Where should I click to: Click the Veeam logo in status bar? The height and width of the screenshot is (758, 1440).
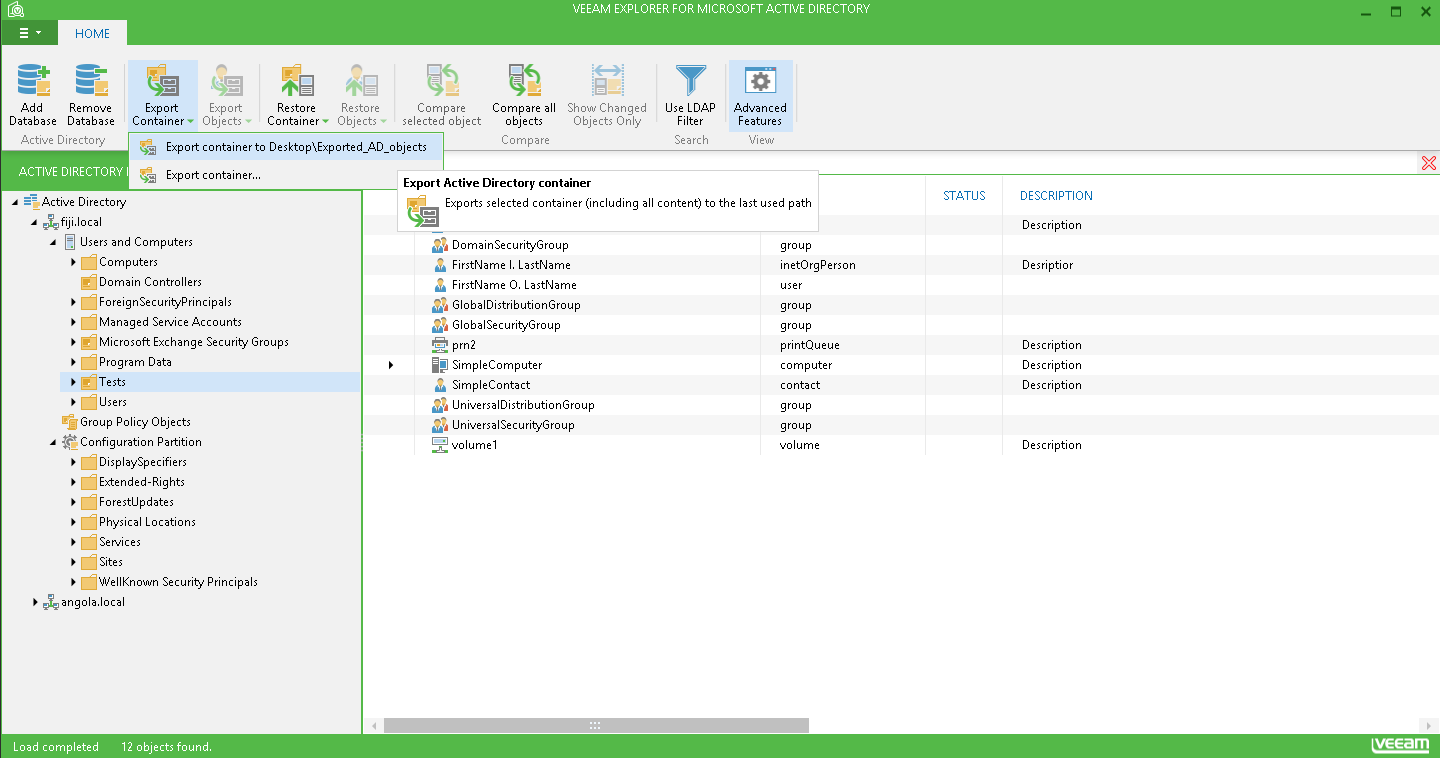coord(1399,746)
